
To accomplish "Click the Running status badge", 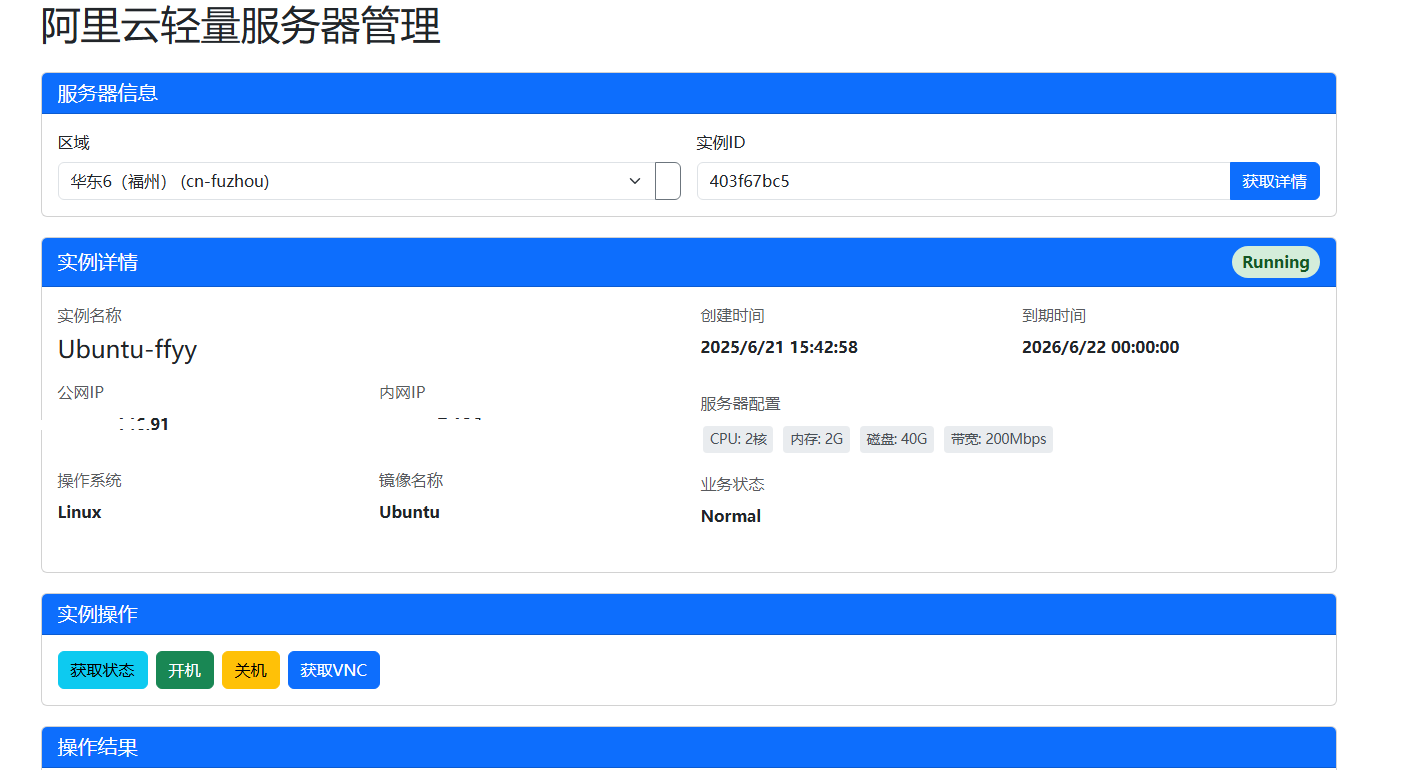I will [1276, 262].
